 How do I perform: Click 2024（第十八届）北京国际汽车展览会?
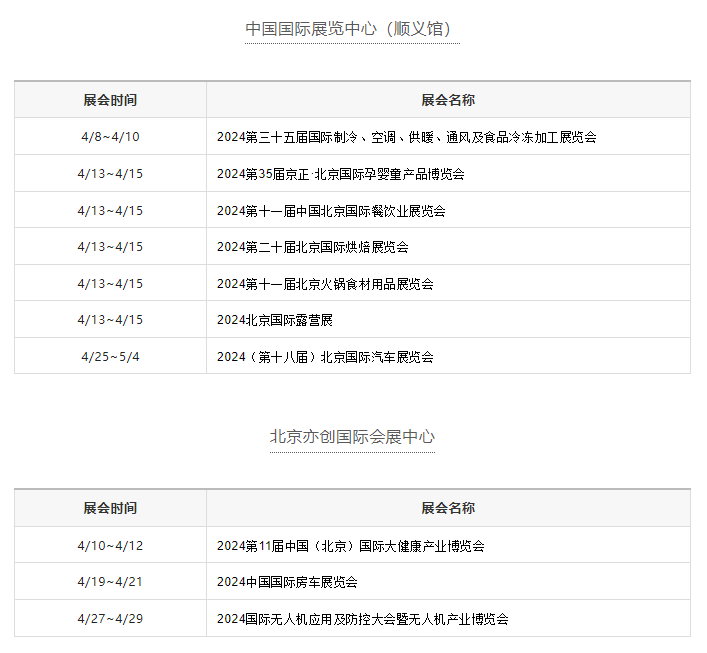325,357
